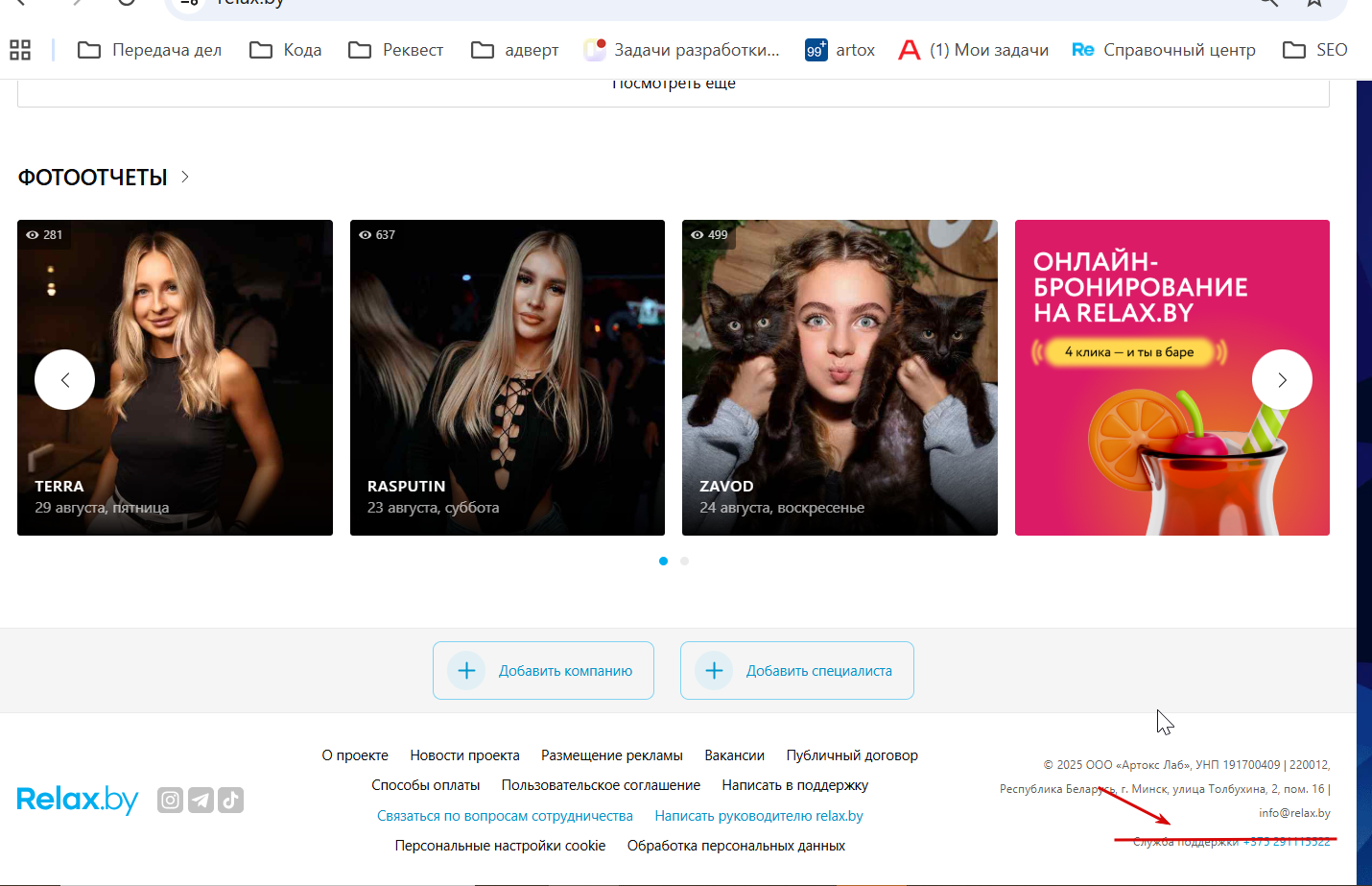This screenshot has width=1372, height=886.
Task: Open the Telegram icon in the footer
Action: 201,800
